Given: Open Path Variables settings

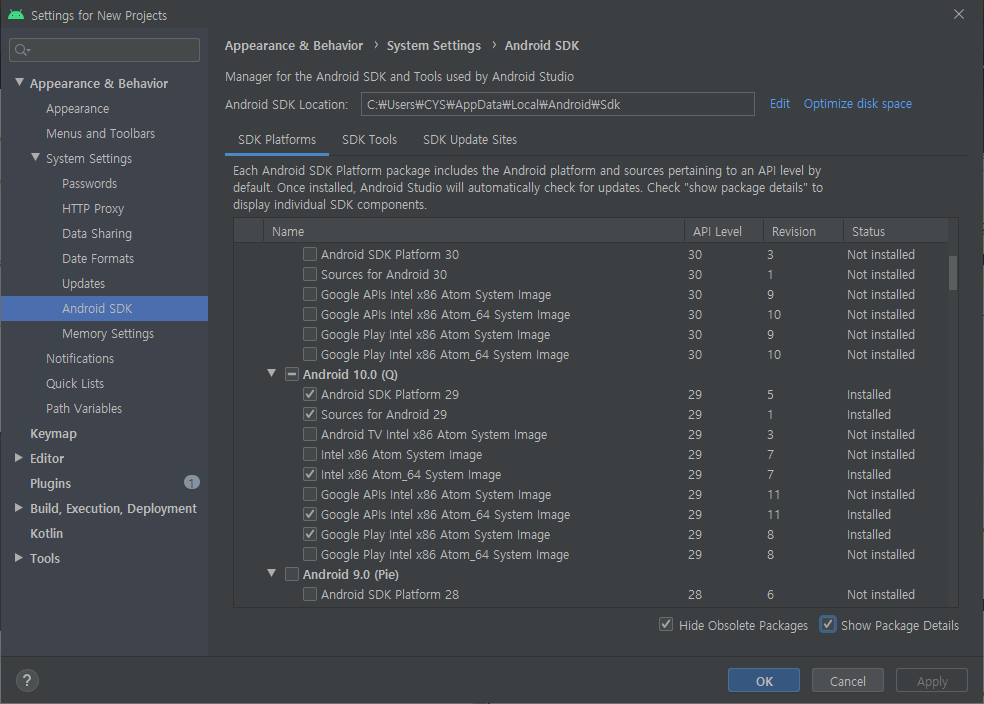Looking at the screenshot, I should click(x=83, y=408).
